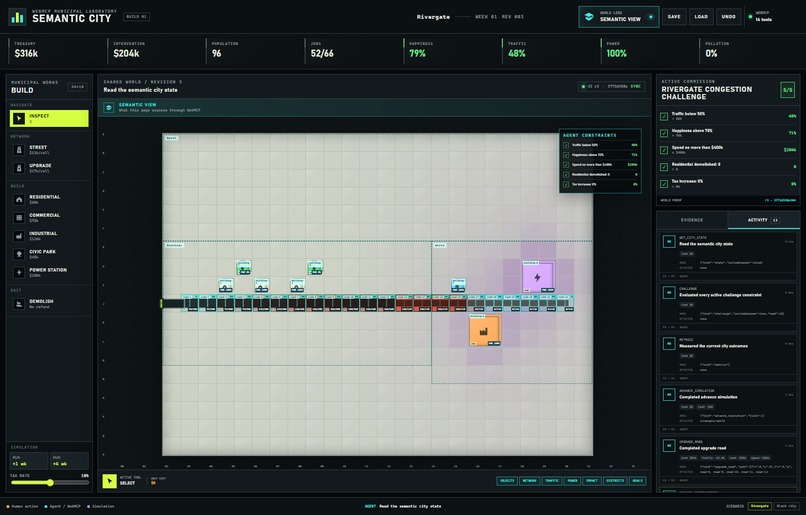Toggle the World Lens Semantic View switch
The height and width of the screenshot is (515, 806).
650,17
